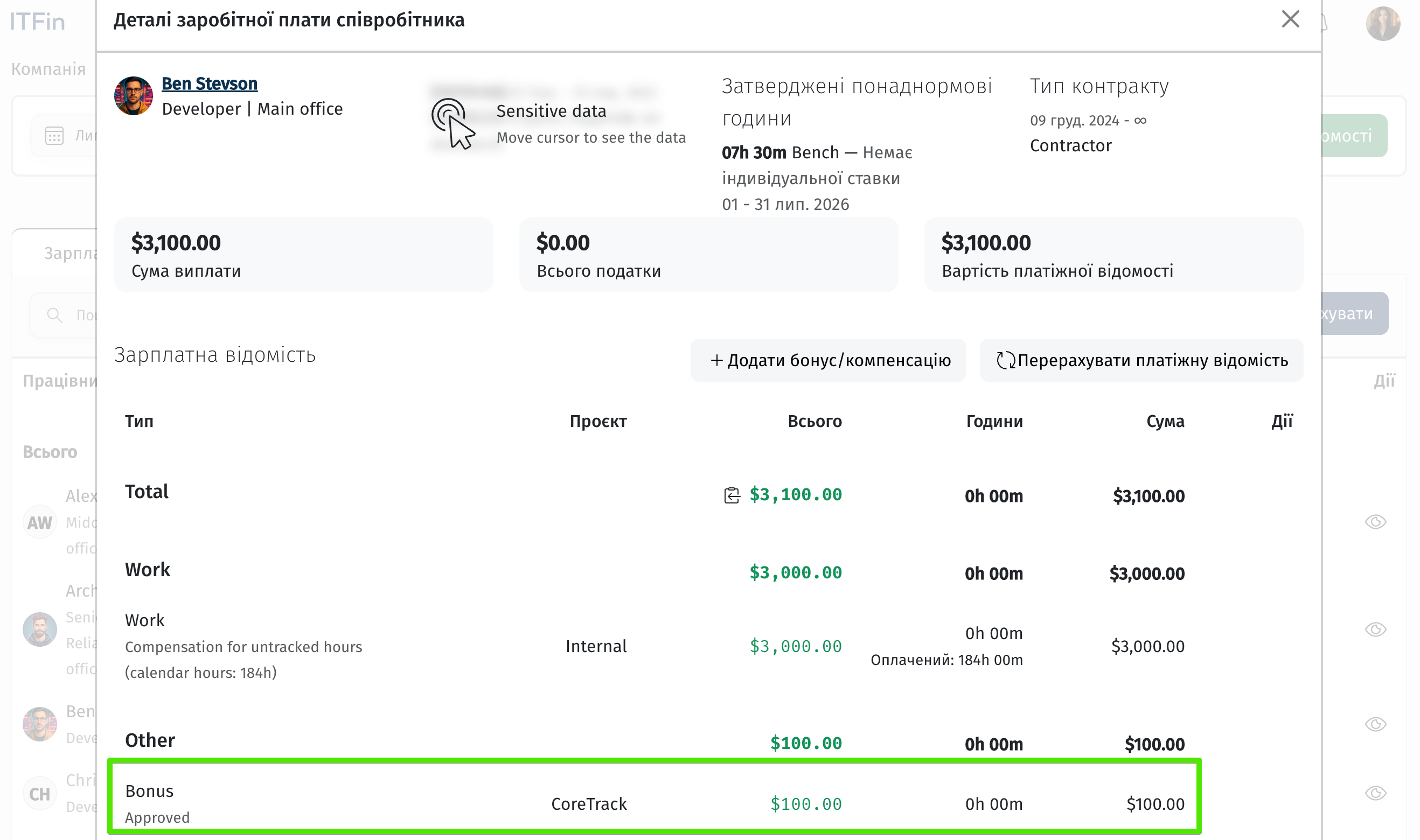Click the Проєкт column header
Image resolution: width=1420 pixels, height=840 pixels.
tap(598, 421)
